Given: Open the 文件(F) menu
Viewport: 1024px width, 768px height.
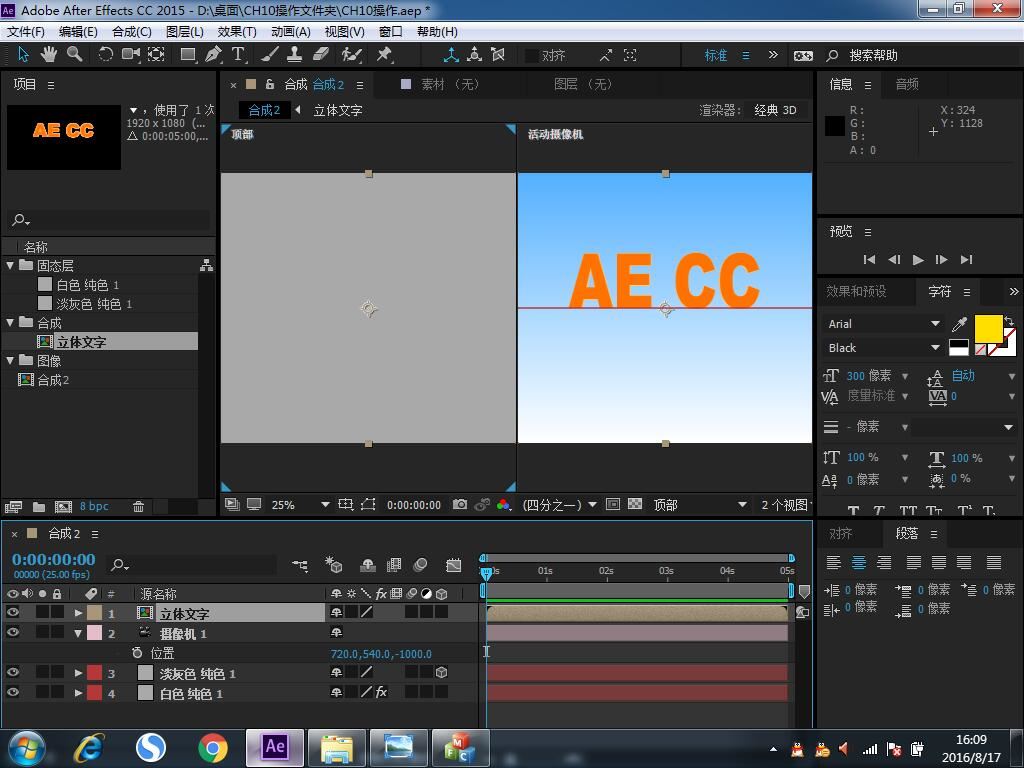Looking at the screenshot, I should pos(26,31).
